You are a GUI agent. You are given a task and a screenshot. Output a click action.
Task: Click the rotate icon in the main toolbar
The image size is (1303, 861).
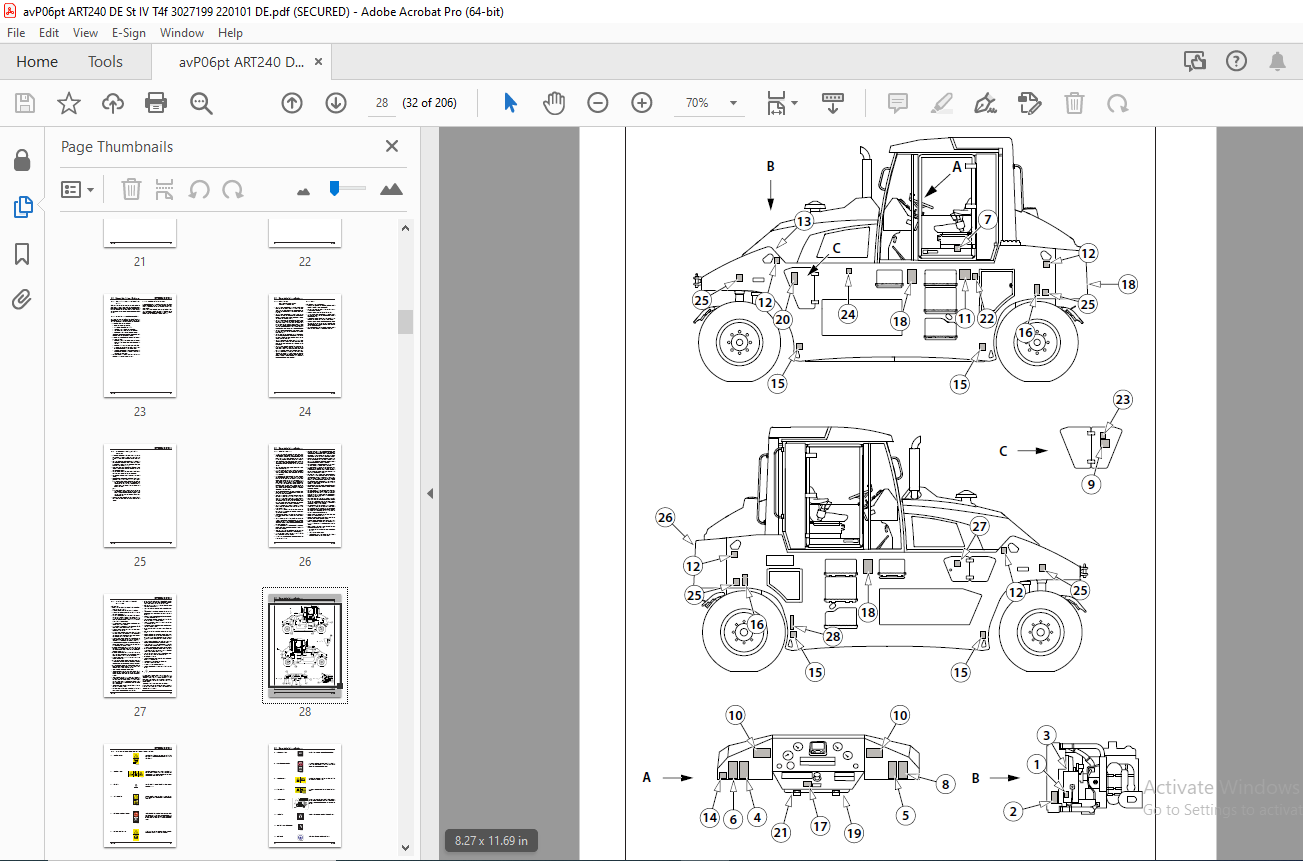pos(1118,103)
